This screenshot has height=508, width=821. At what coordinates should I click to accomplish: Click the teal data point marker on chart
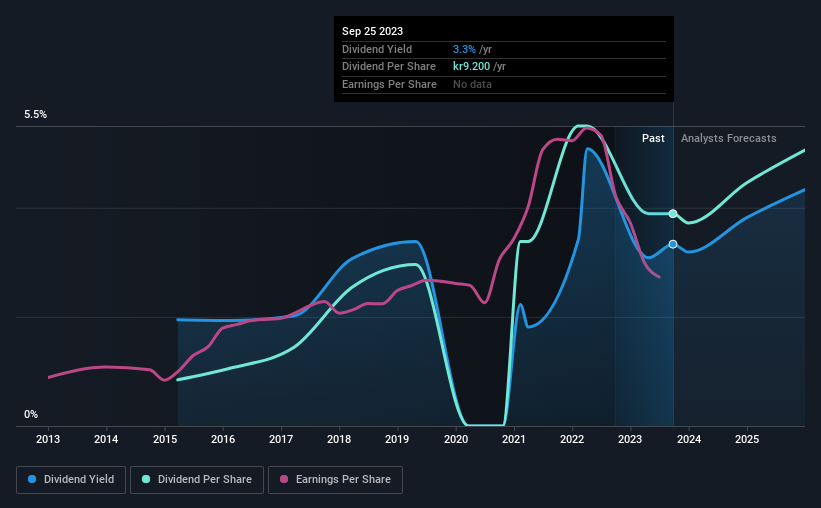point(673,214)
